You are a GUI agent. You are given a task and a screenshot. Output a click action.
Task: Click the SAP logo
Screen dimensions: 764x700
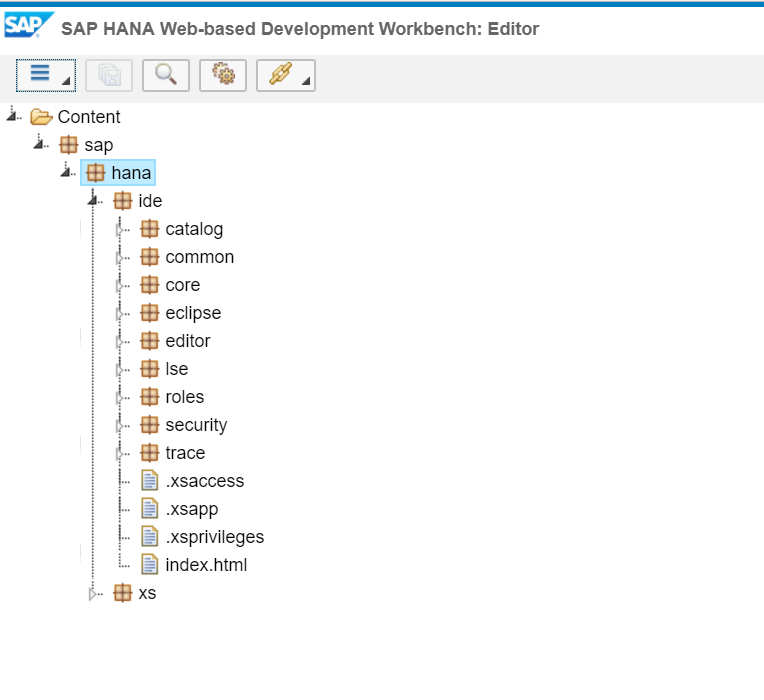pos(28,25)
